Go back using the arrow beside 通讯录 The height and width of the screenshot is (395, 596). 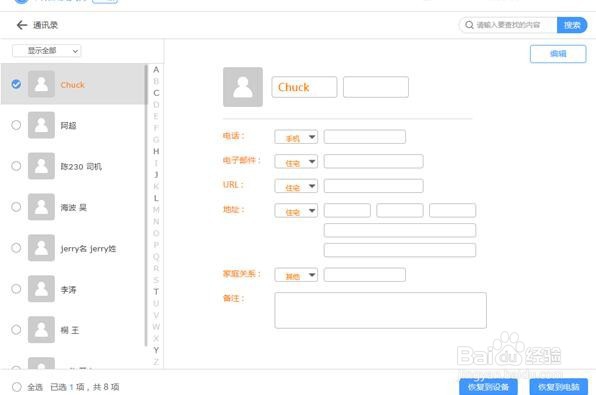pyautogui.click(x=22, y=25)
